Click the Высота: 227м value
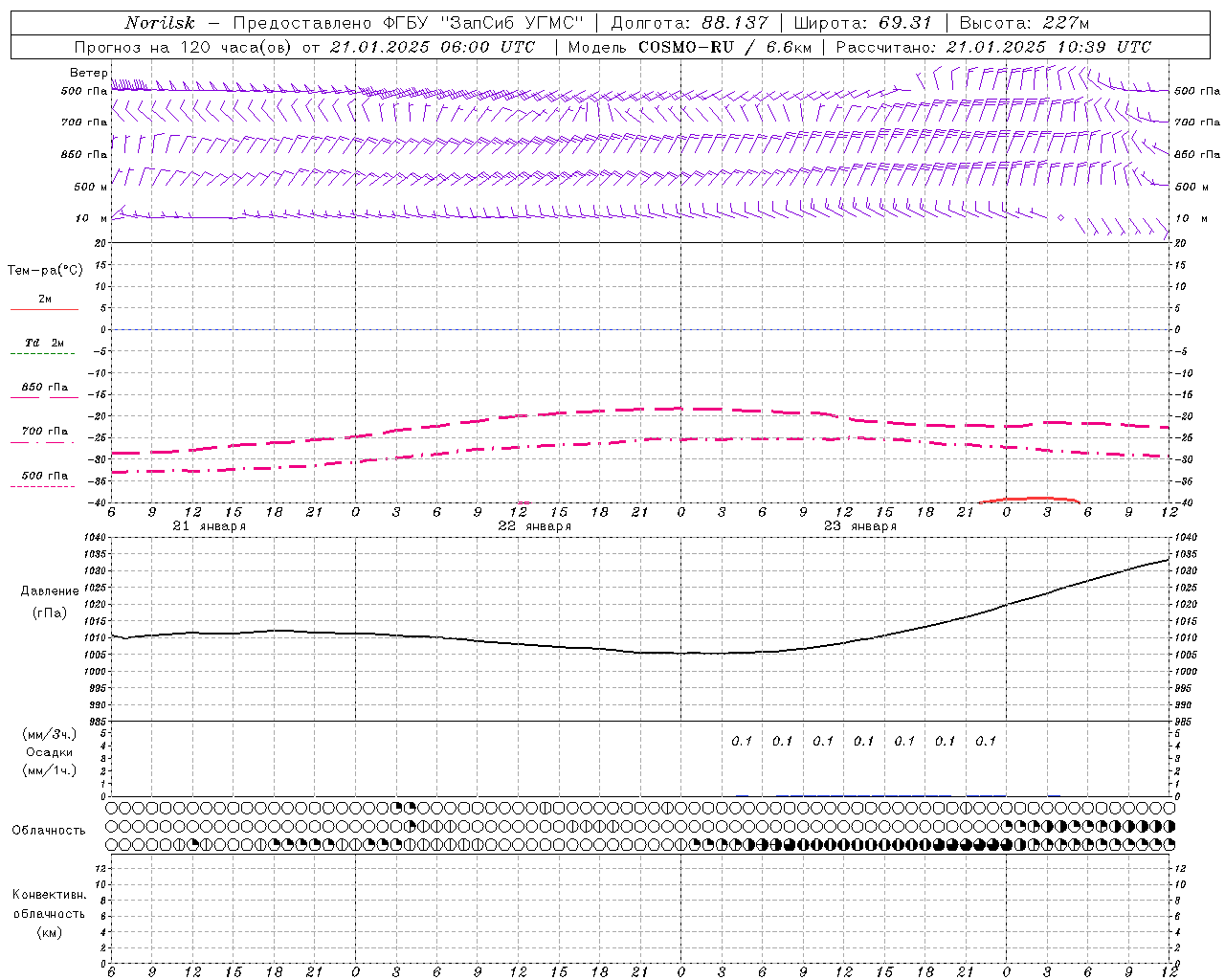The image size is (1225, 980). (x=1023, y=23)
